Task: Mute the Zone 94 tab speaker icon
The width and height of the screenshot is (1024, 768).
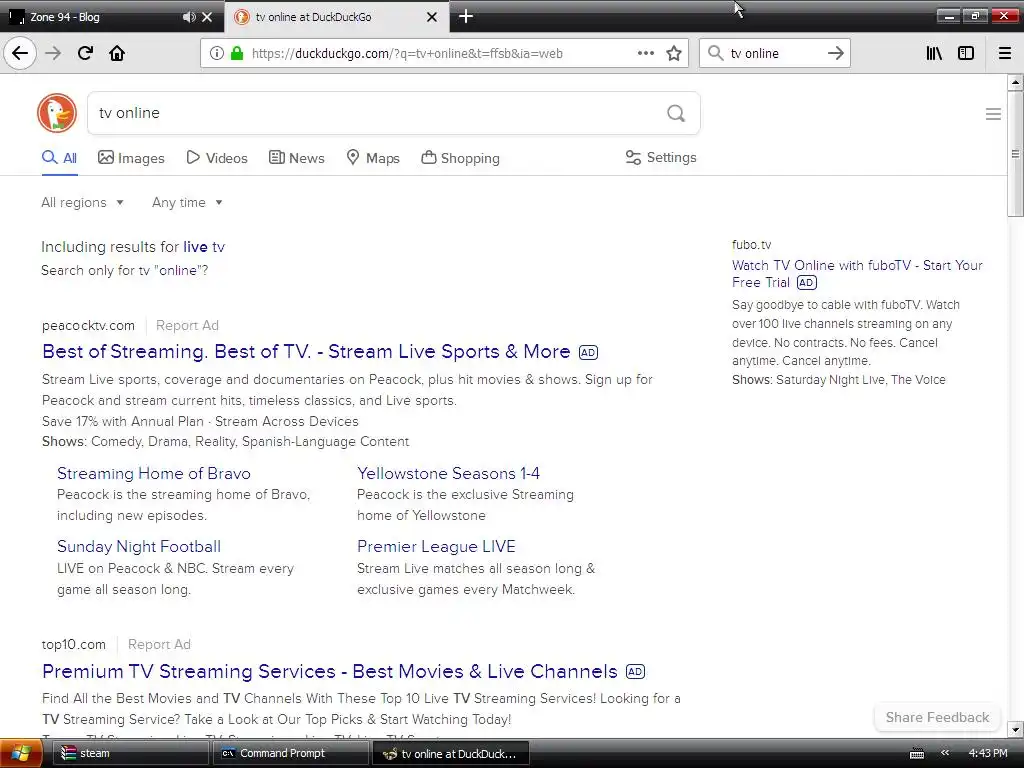Action: point(189,16)
